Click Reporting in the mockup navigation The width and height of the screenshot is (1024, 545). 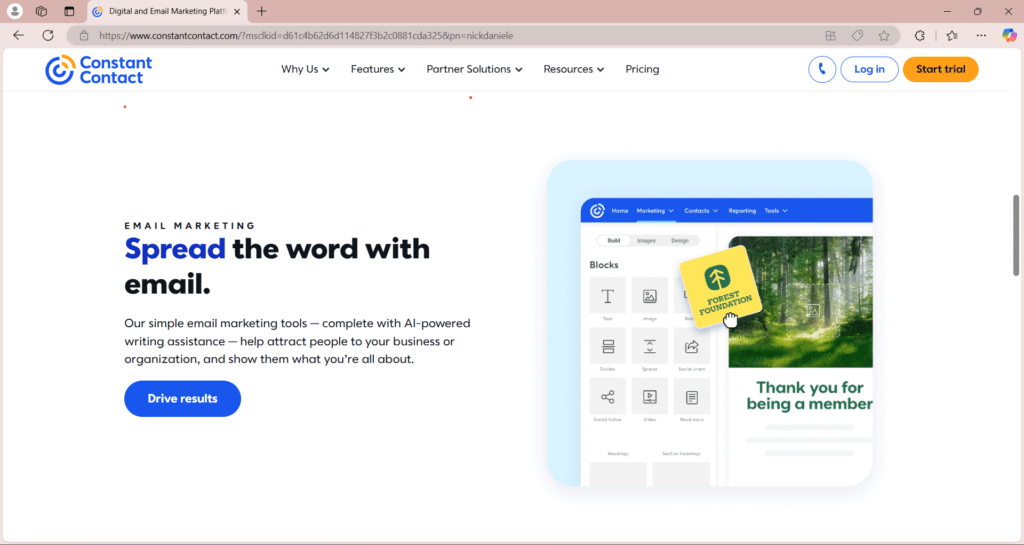pyautogui.click(x=742, y=211)
